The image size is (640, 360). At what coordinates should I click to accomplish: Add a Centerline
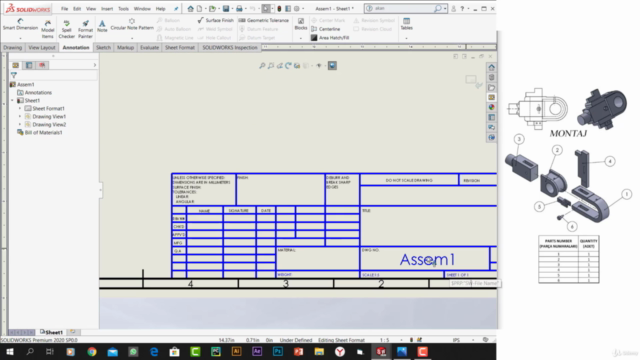click(x=326, y=29)
